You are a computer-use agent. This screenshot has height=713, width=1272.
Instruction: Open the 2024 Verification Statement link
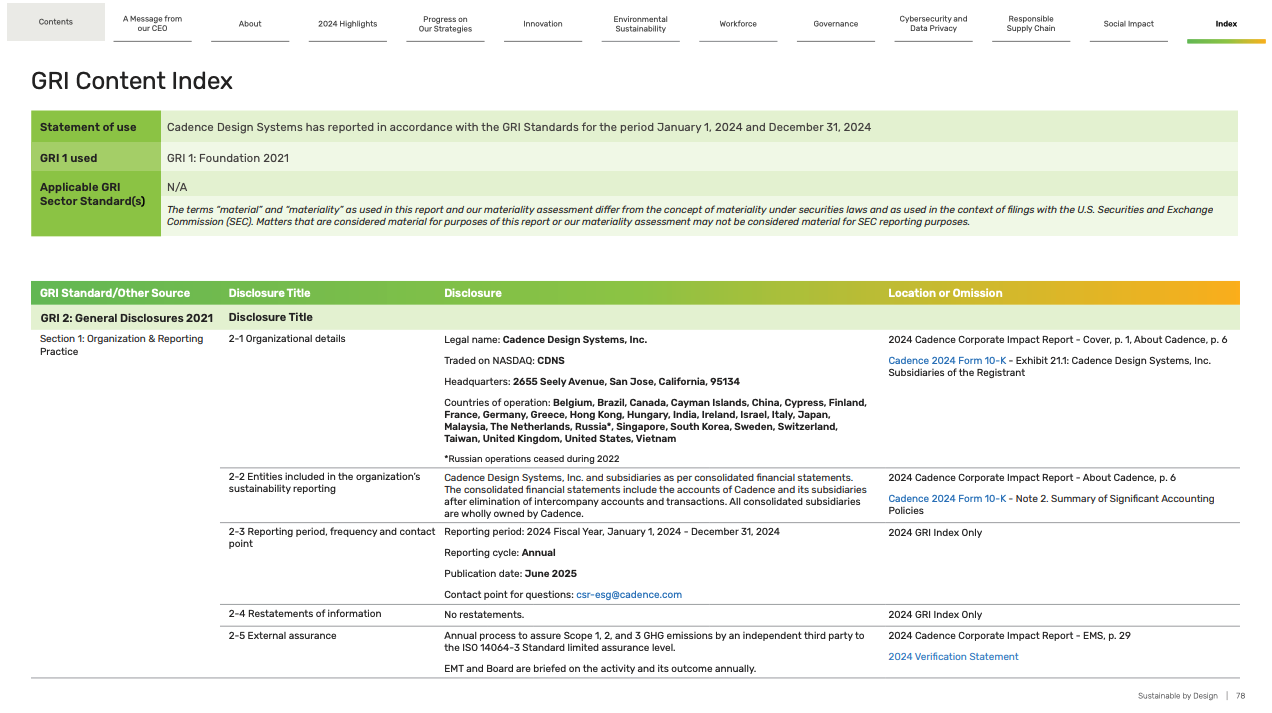point(953,657)
